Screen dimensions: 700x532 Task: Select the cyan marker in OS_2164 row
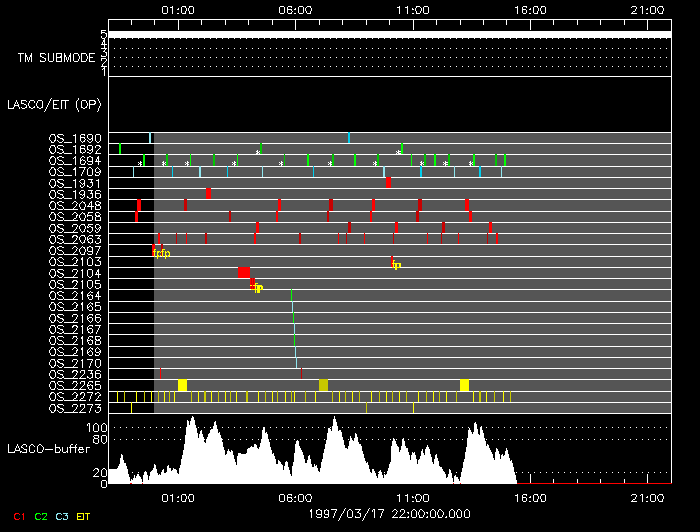(291, 295)
